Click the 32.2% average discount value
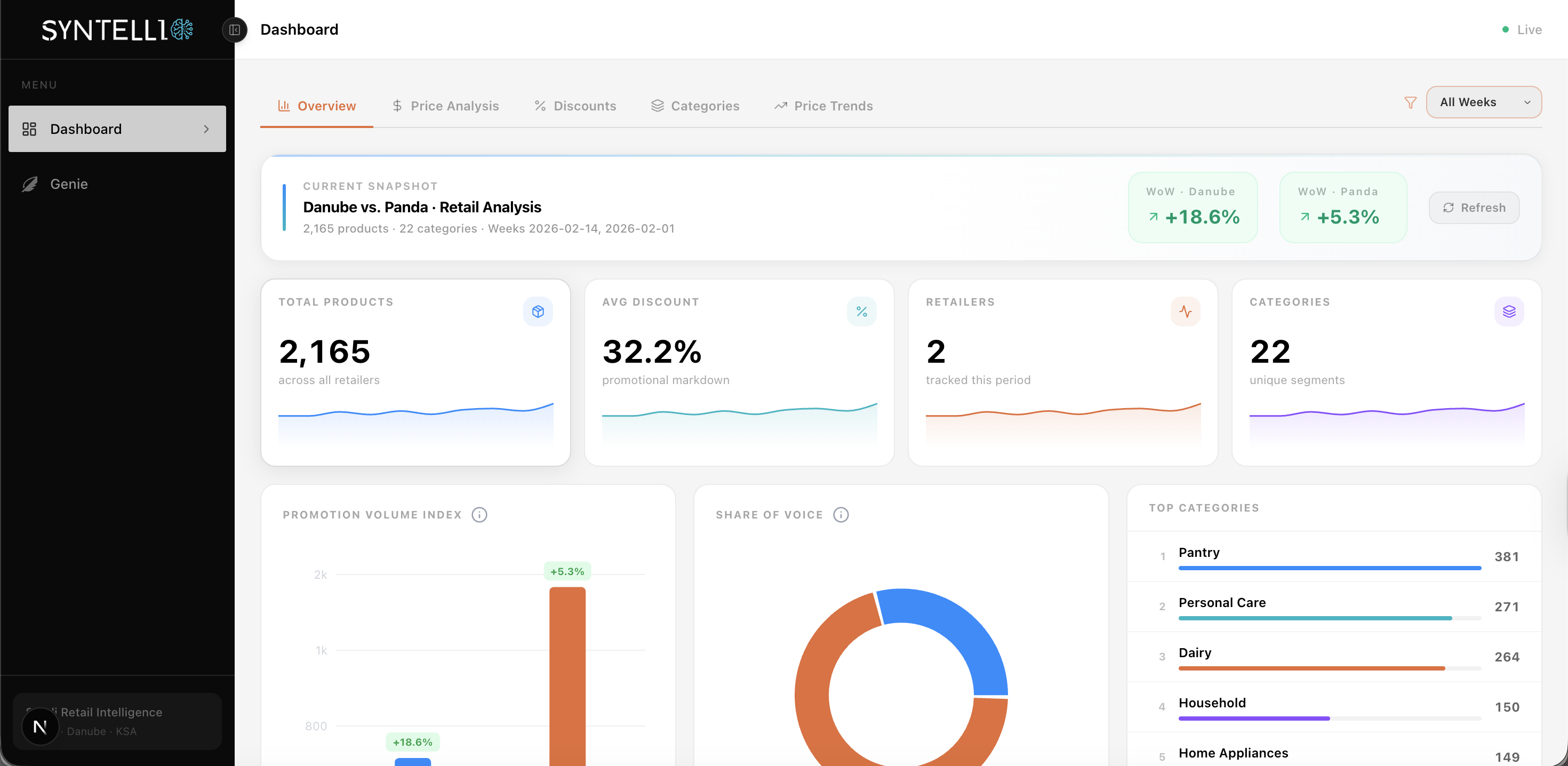This screenshot has width=1568, height=766. click(652, 352)
